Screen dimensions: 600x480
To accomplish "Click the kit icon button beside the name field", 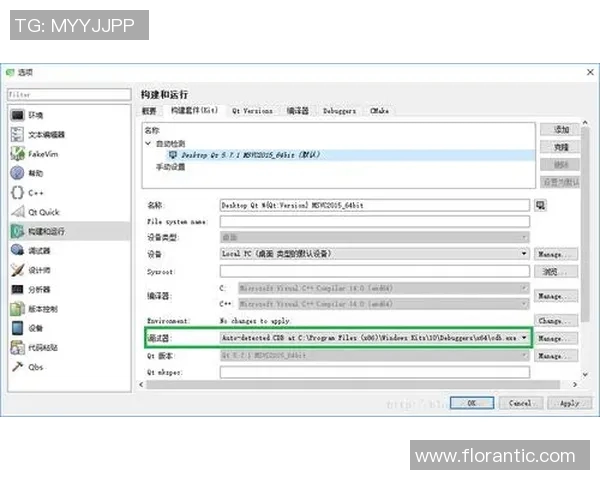I will pos(540,206).
